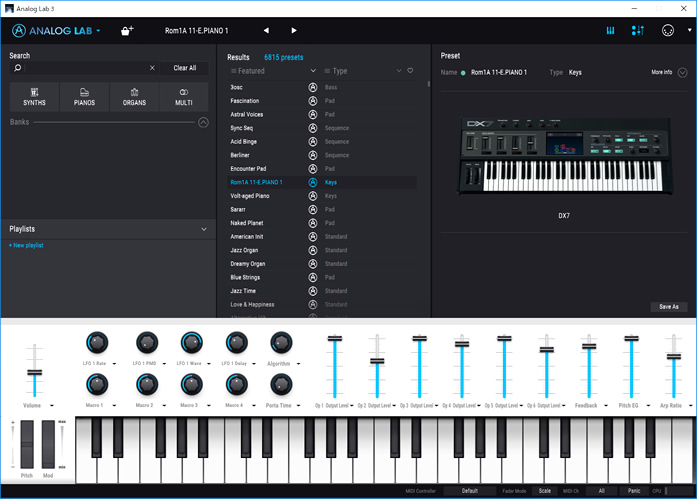Toggle mixer controls view icon

click(x=638, y=31)
